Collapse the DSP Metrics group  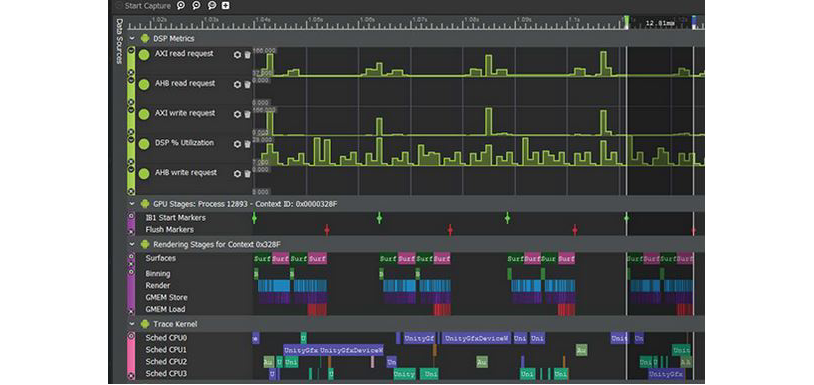click(131, 38)
